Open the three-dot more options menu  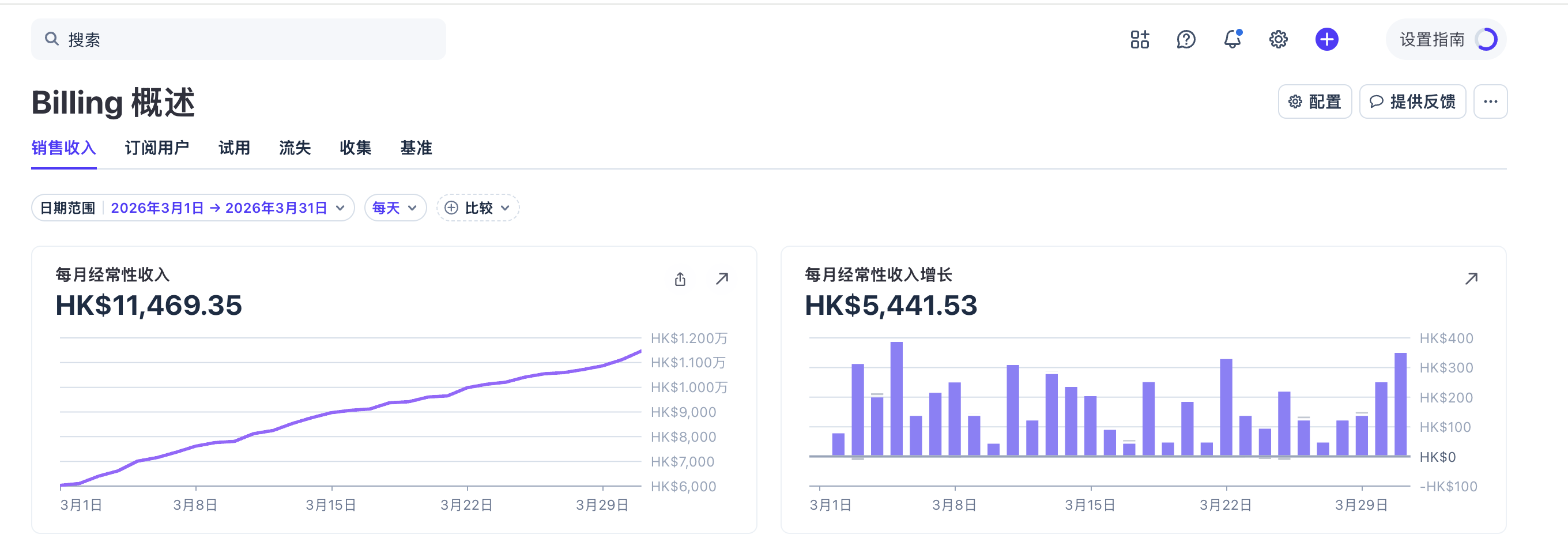pos(1490,101)
